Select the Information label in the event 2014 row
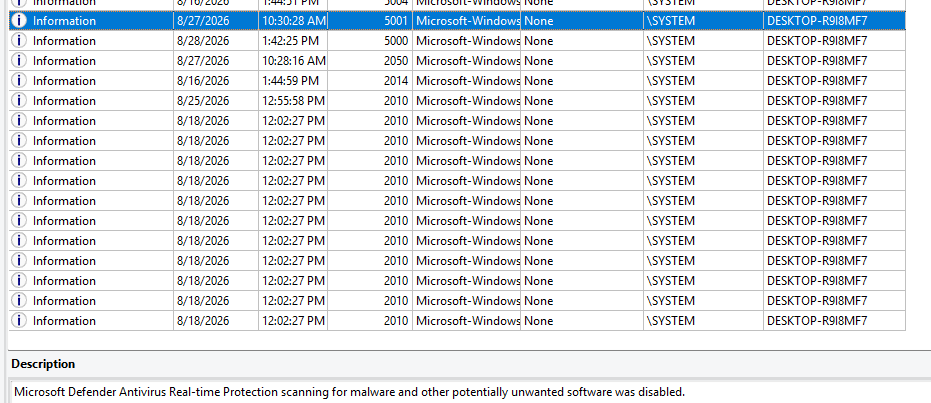Screen dimensions: 931x403 (64, 81)
